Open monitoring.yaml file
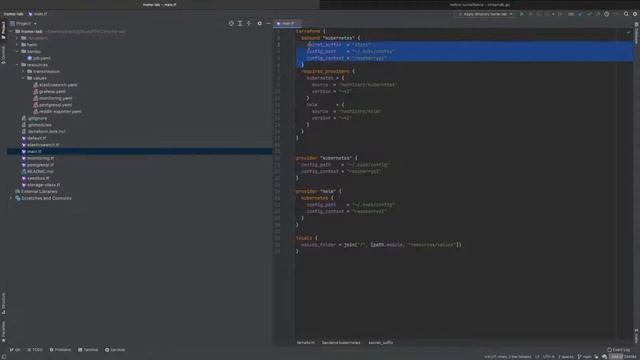The height and width of the screenshot is (360, 640). click(56, 98)
